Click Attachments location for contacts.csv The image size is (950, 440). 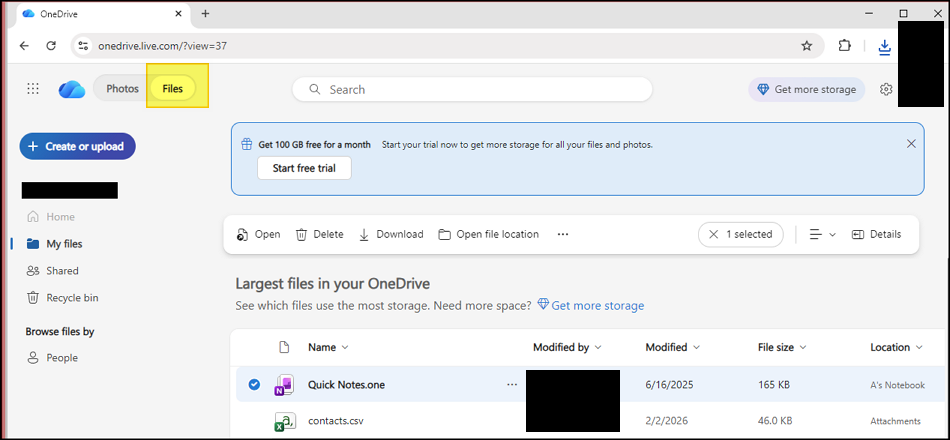895,421
